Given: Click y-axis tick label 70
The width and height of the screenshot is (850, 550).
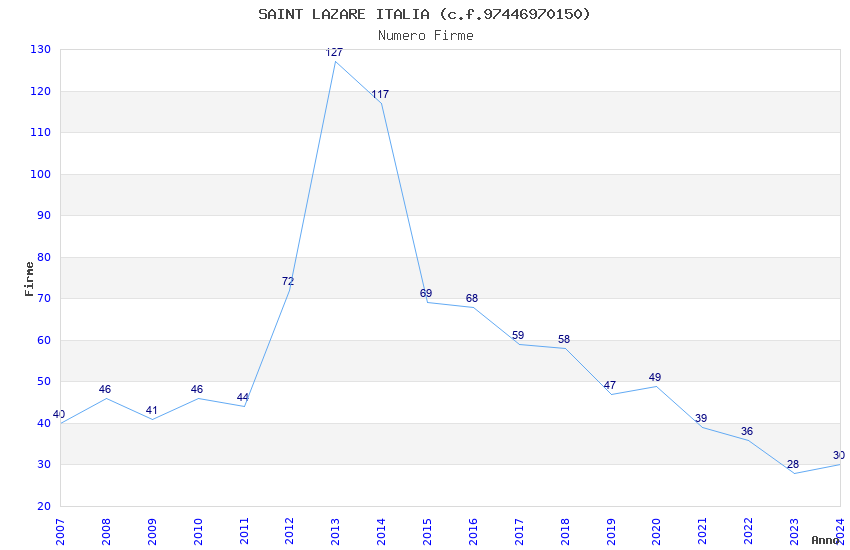Looking at the screenshot, I should pos(44,298).
